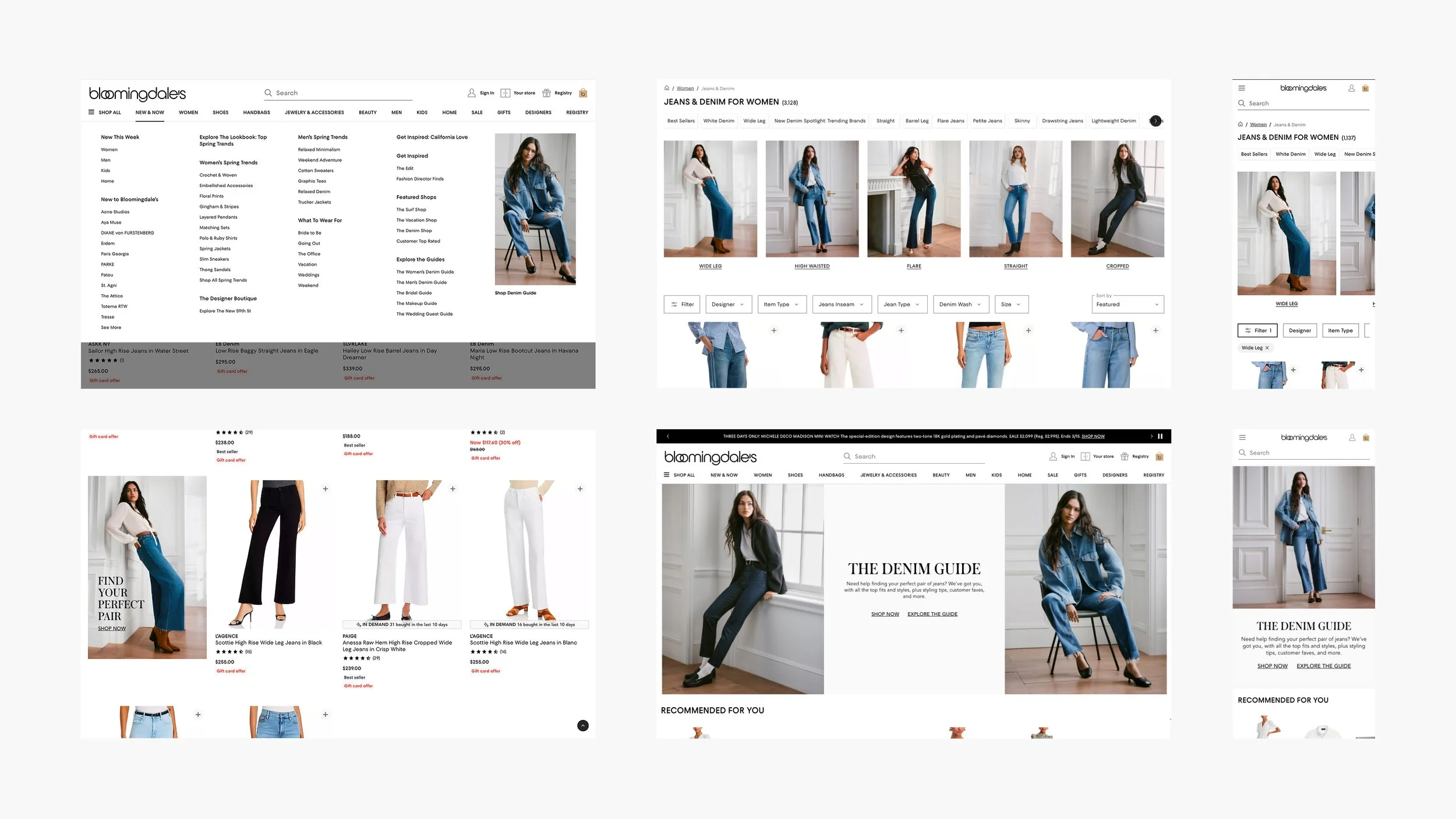Click the Registry gift icon in the mega-menu page header
The image size is (1456, 819).
tap(546, 93)
